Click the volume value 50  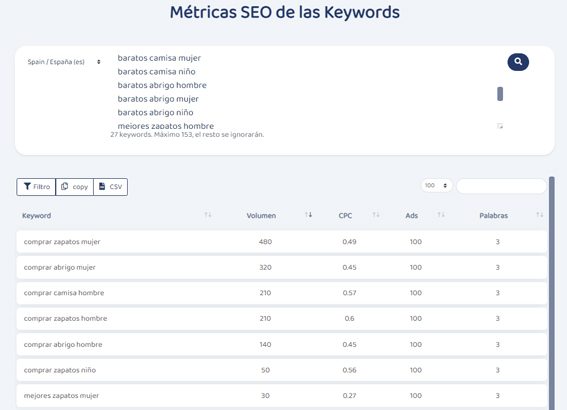(265, 370)
